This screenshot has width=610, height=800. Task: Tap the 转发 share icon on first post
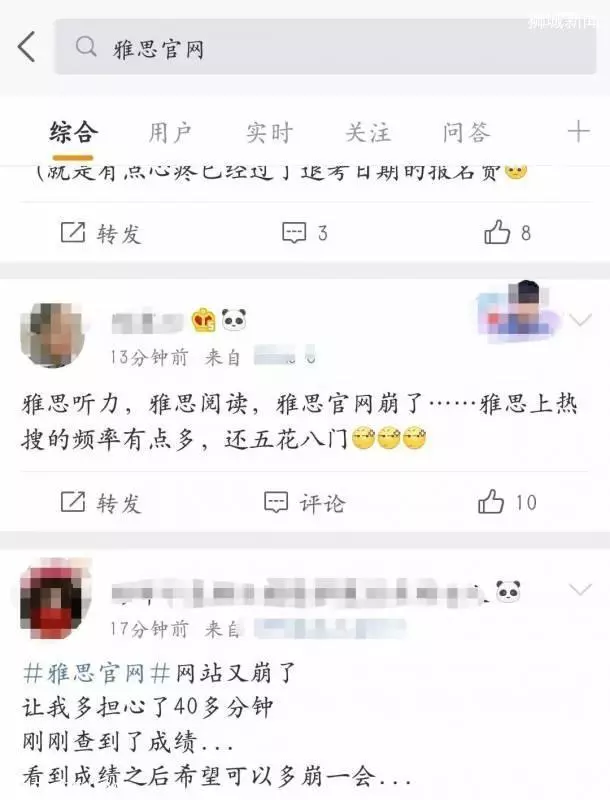[x=73, y=233]
